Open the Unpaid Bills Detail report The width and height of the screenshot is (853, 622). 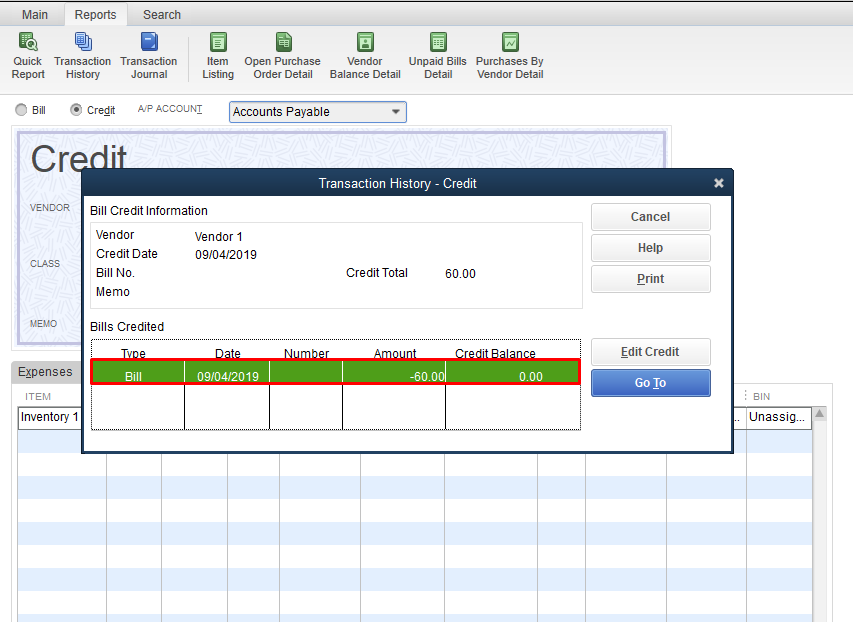[x=437, y=55]
